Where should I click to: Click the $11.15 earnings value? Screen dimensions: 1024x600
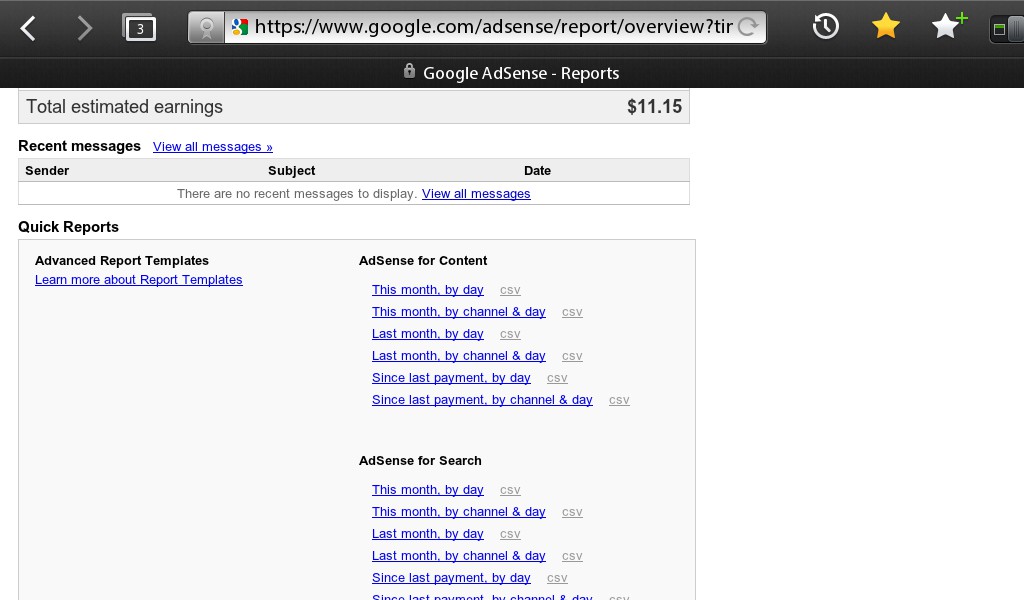point(654,106)
